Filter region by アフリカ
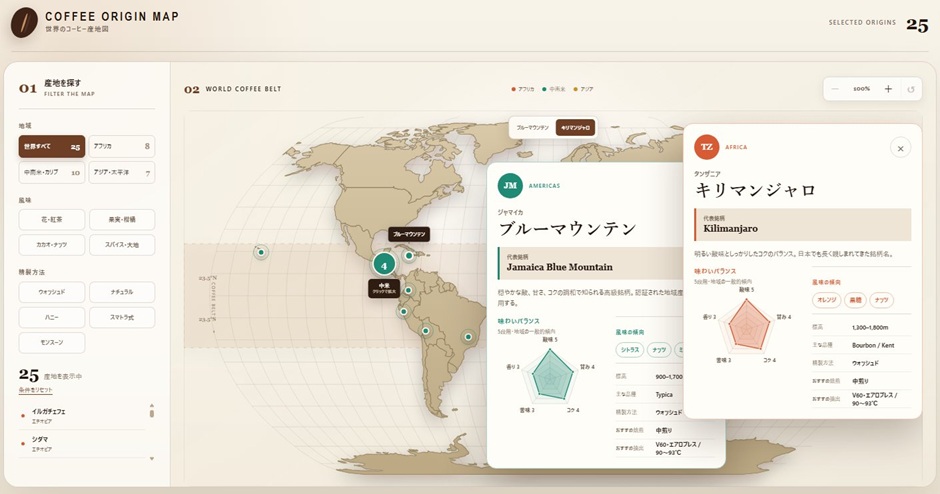The width and height of the screenshot is (940, 494). [x=122, y=146]
